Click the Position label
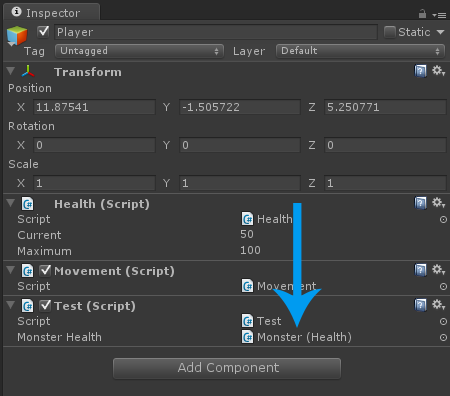Image resolution: width=450 pixels, height=396 pixels. pos(30,88)
